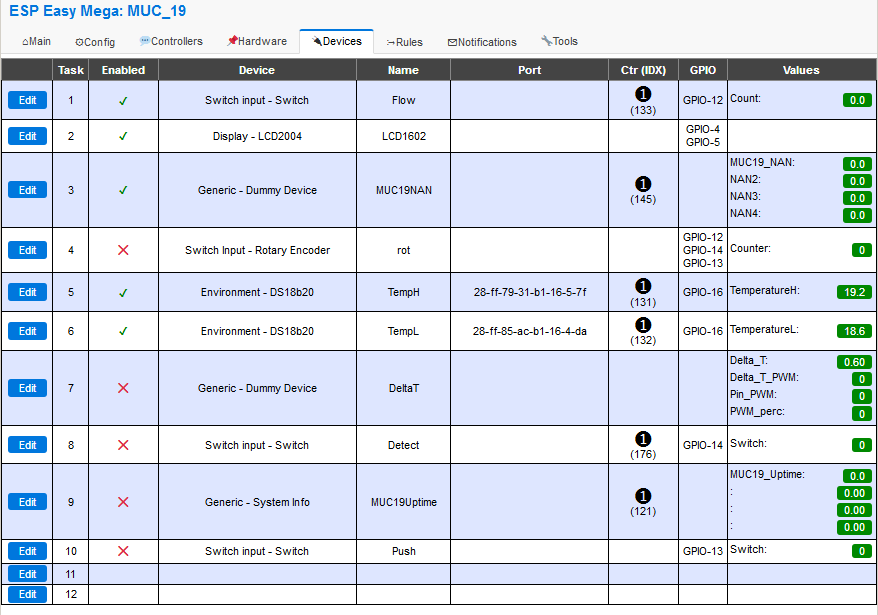Click enabled checkmark for Flow row

(x=123, y=101)
